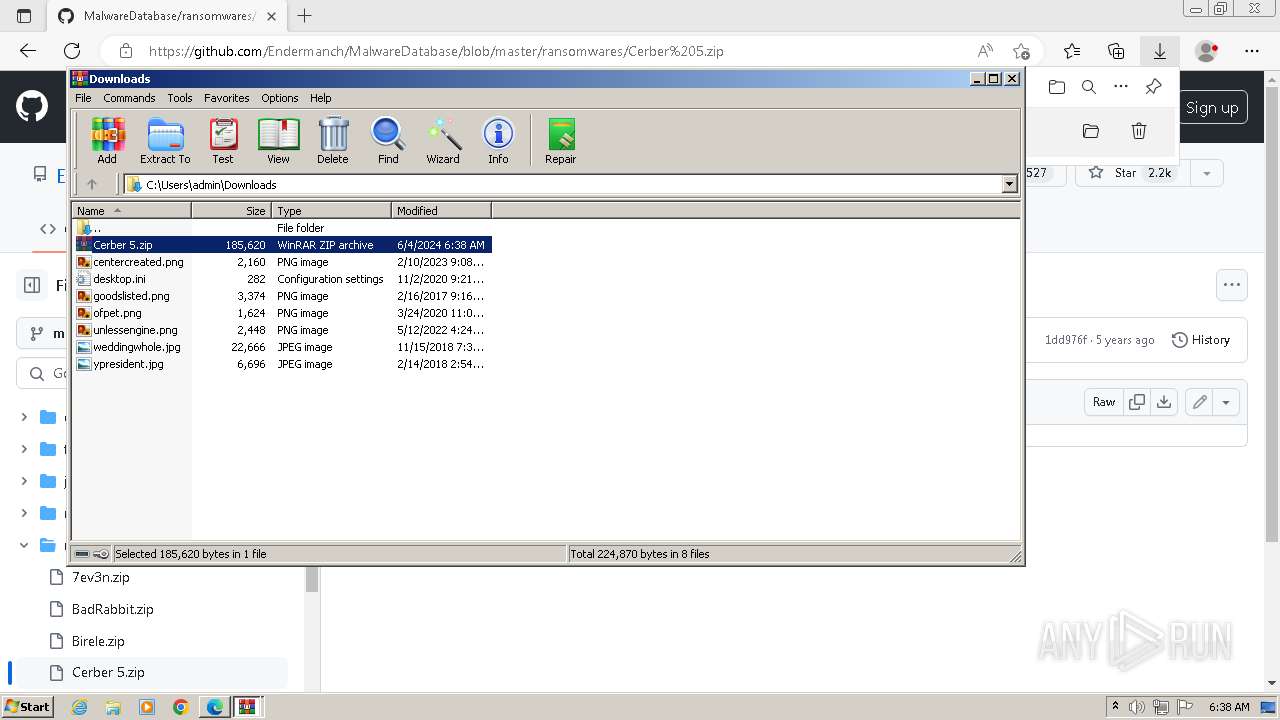Open the View toolbar icon
Viewport: 1280px width, 720px height.
point(278,140)
